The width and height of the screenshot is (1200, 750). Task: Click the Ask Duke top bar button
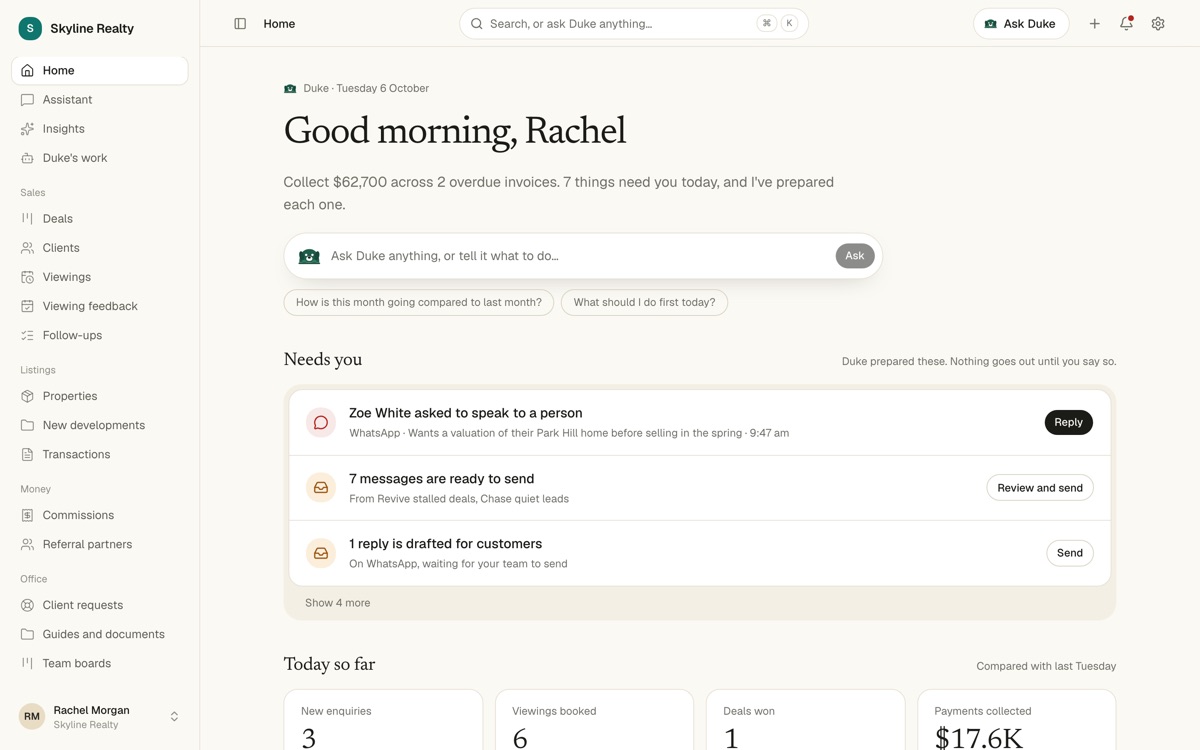pos(1021,24)
